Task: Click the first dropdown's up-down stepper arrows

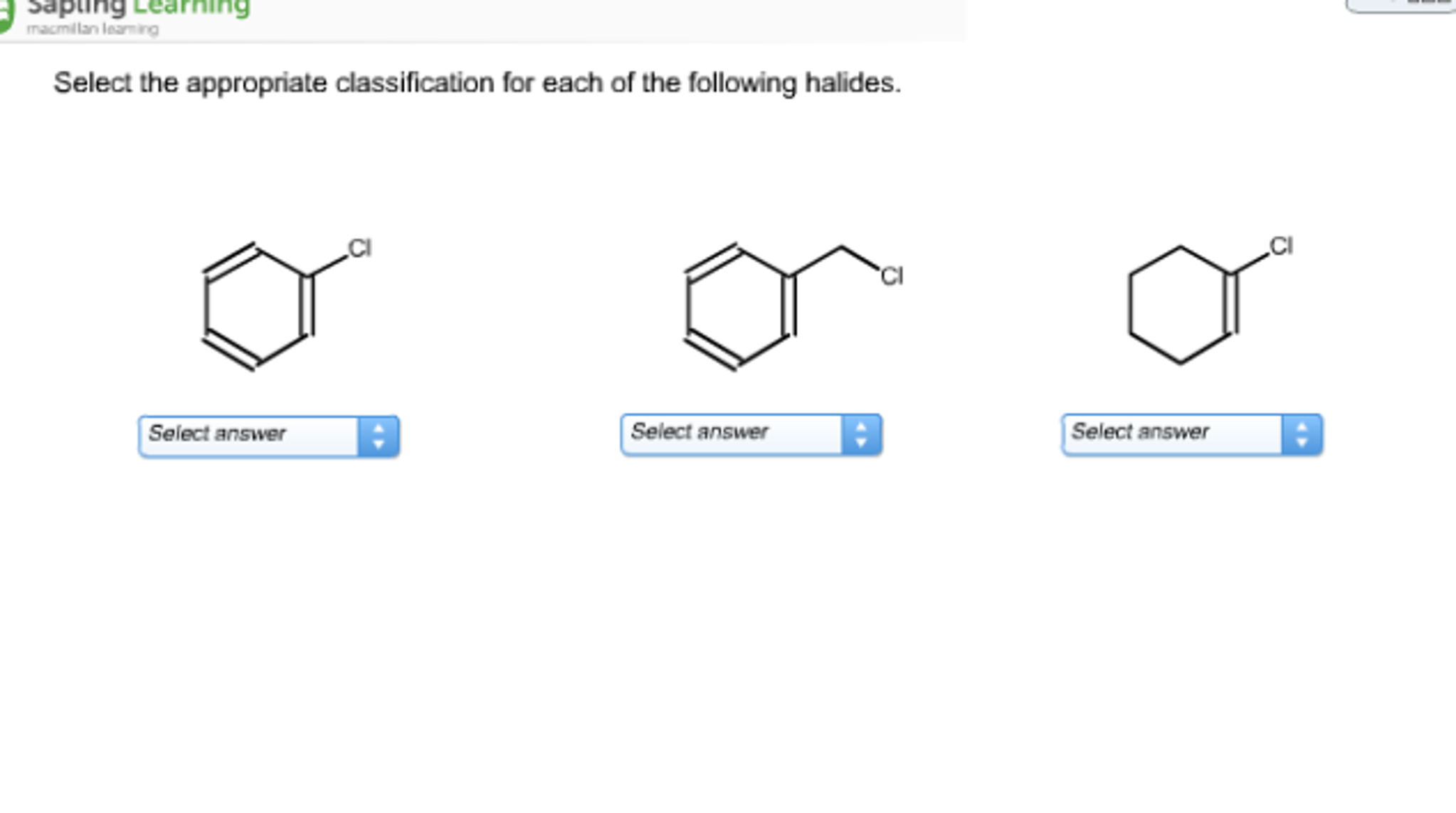Action: coord(379,434)
